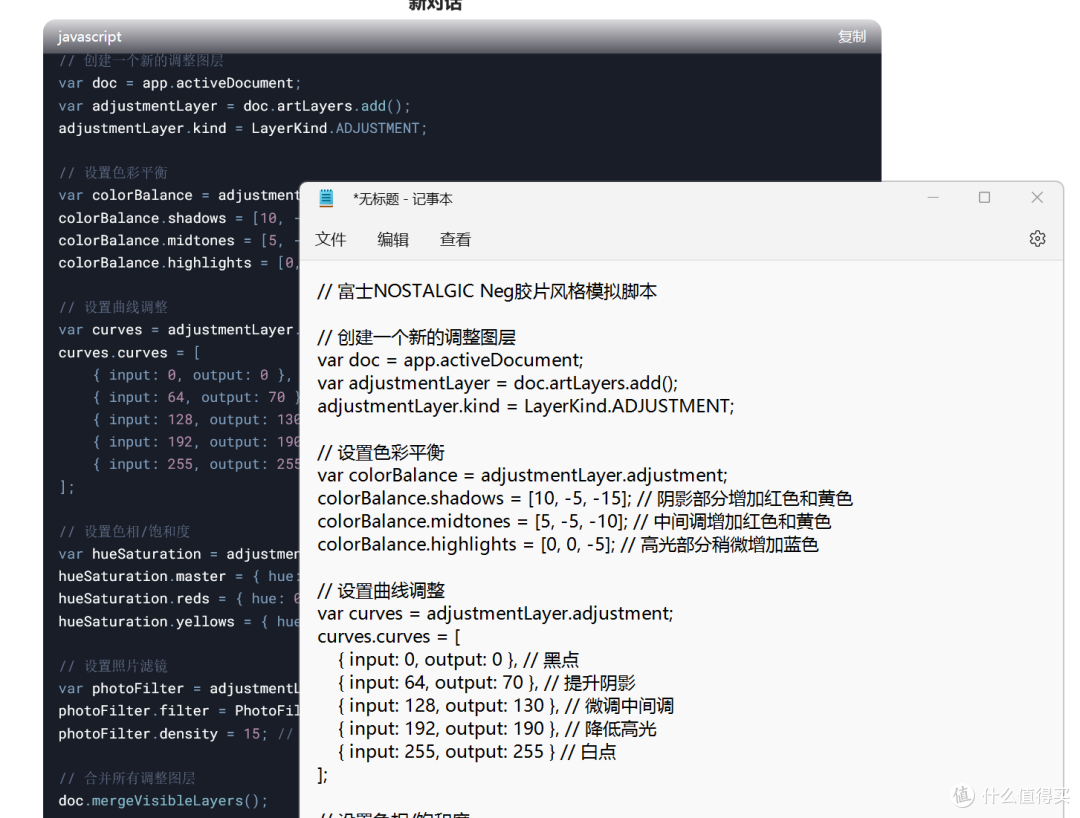Open the 查看 menu in Notepad
Viewport: 1080px width, 818px height.
[x=455, y=240]
